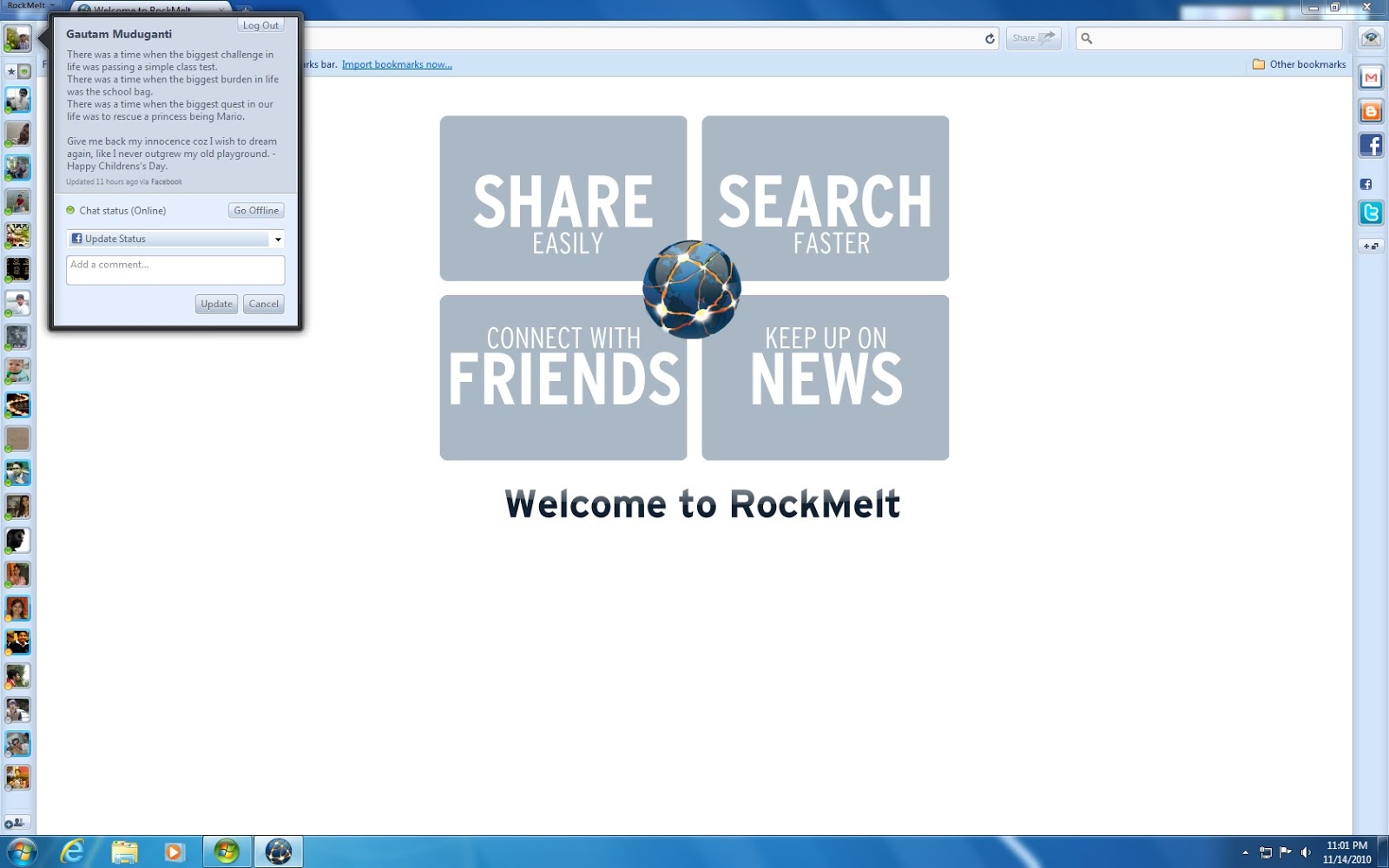The width and height of the screenshot is (1389, 868).
Task: Cancel the status update
Action: click(264, 304)
